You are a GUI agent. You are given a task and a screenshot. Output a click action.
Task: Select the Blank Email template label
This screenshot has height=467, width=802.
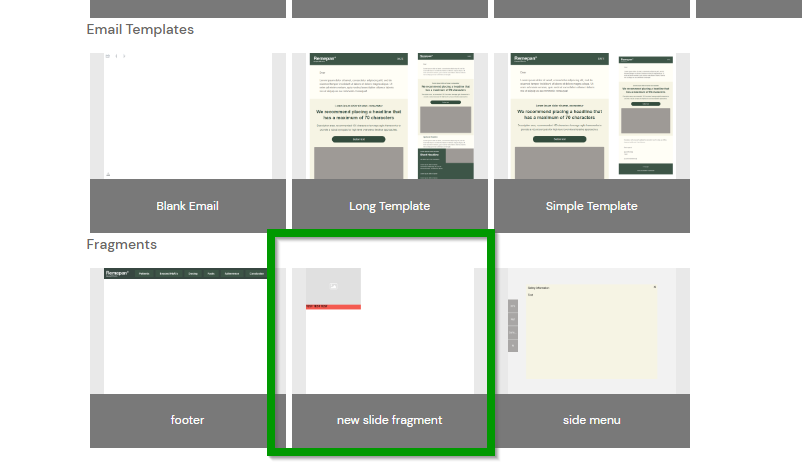click(x=187, y=206)
